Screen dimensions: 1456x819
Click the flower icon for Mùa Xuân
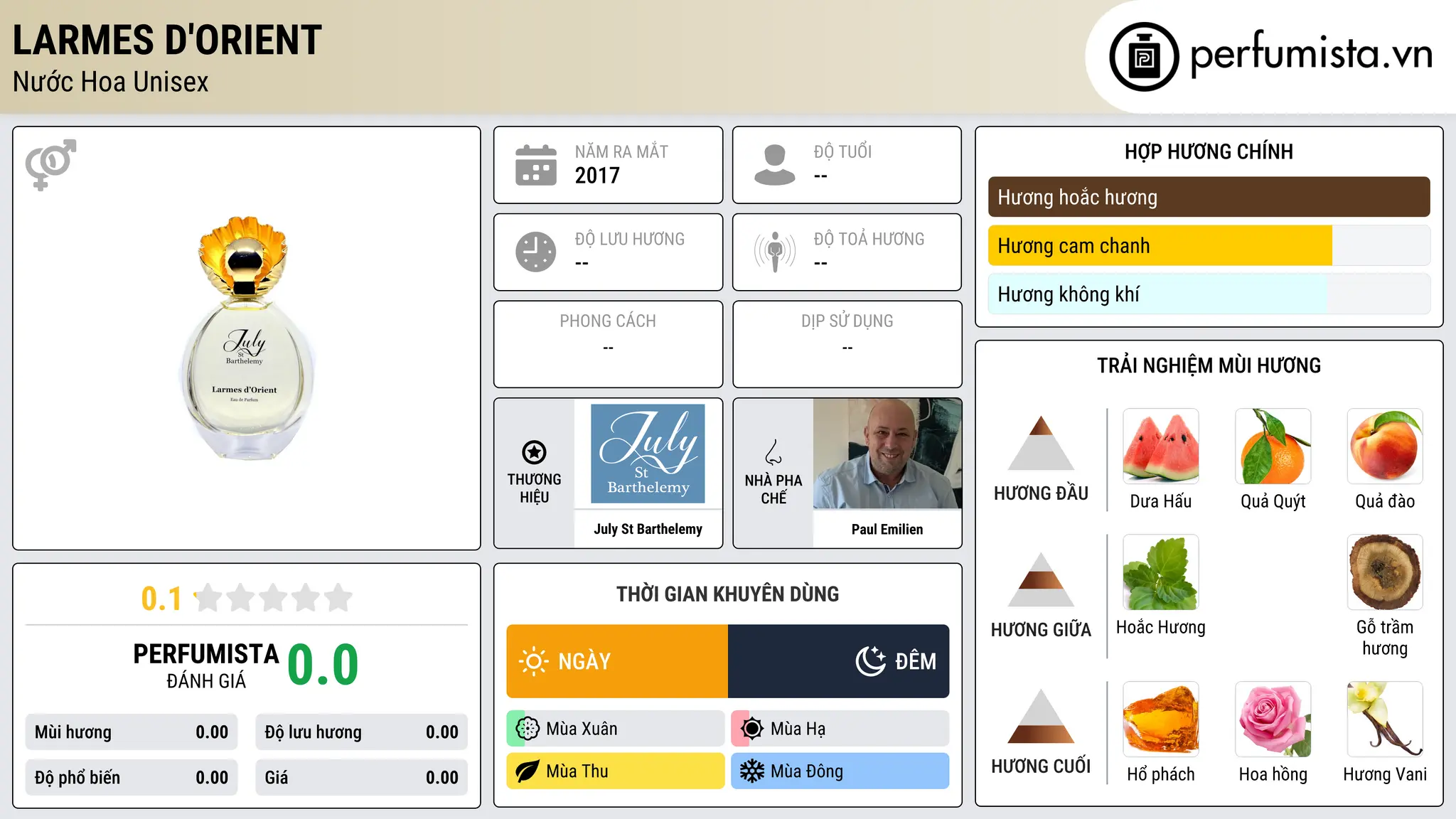coord(527,729)
